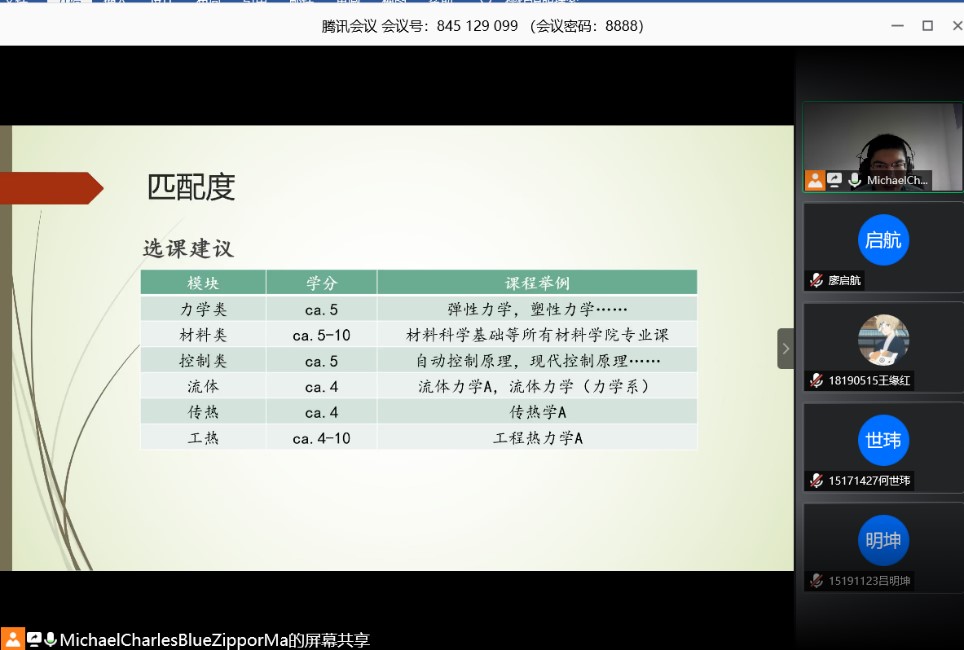Image resolution: width=964 pixels, height=650 pixels.
Task: Click muted mic icon beside 18190515王缘红
Action: point(817,381)
